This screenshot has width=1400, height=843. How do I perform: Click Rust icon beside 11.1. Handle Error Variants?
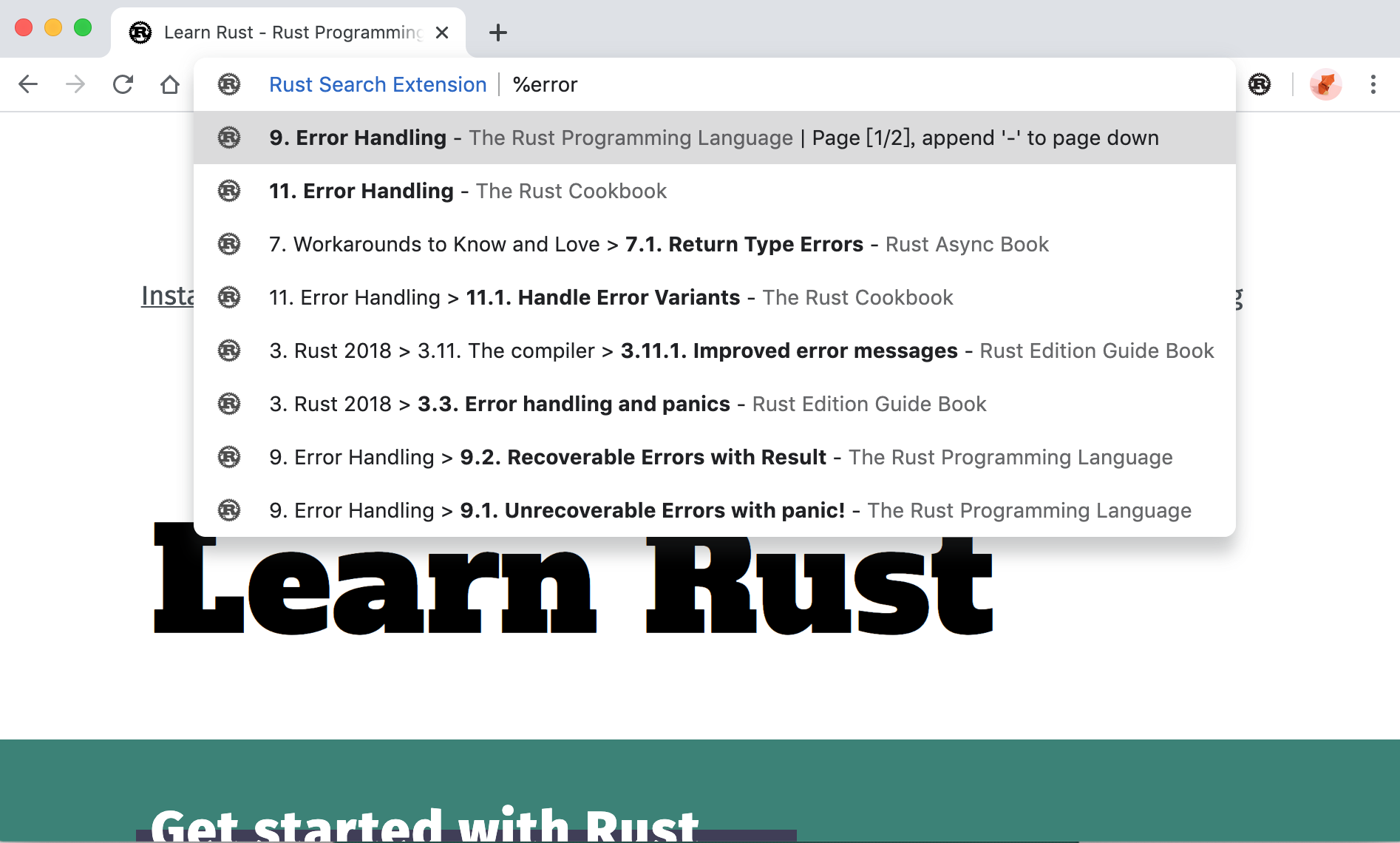[x=229, y=297]
